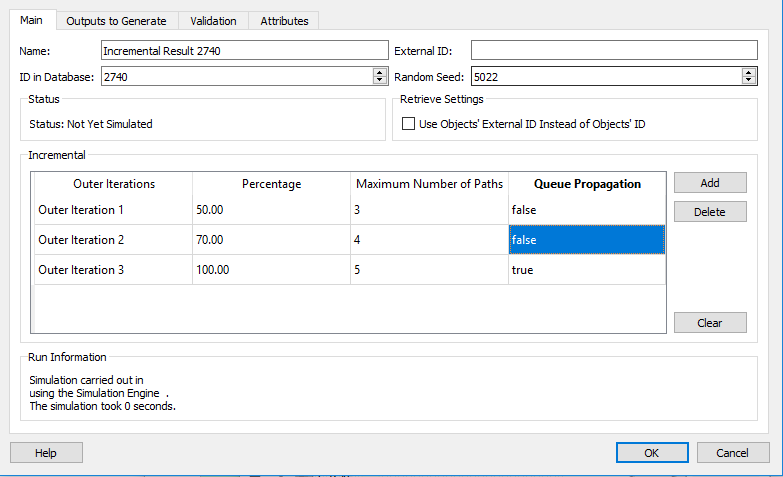
Task: Select the Attributes tab
Action: (284, 20)
